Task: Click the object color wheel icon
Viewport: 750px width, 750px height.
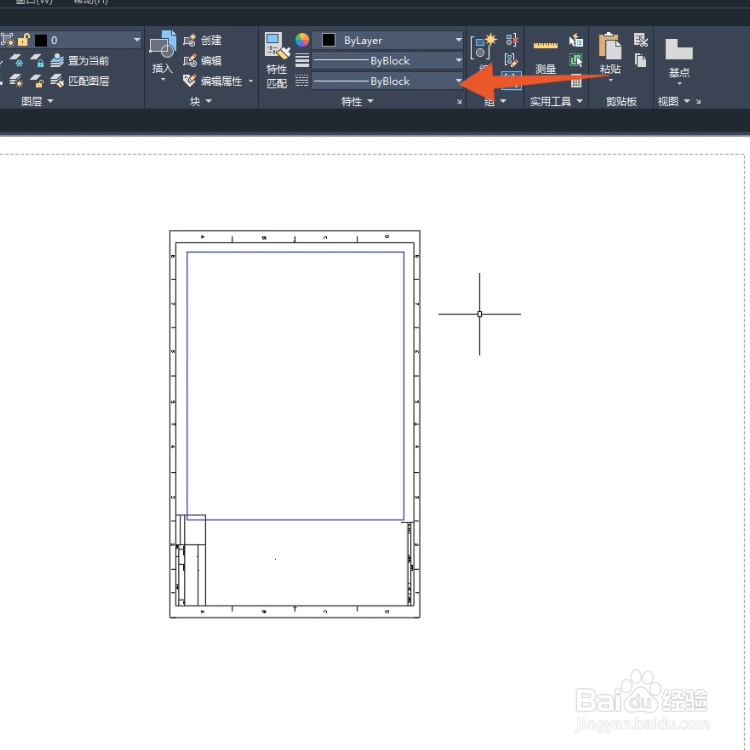Action: pyautogui.click(x=302, y=40)
